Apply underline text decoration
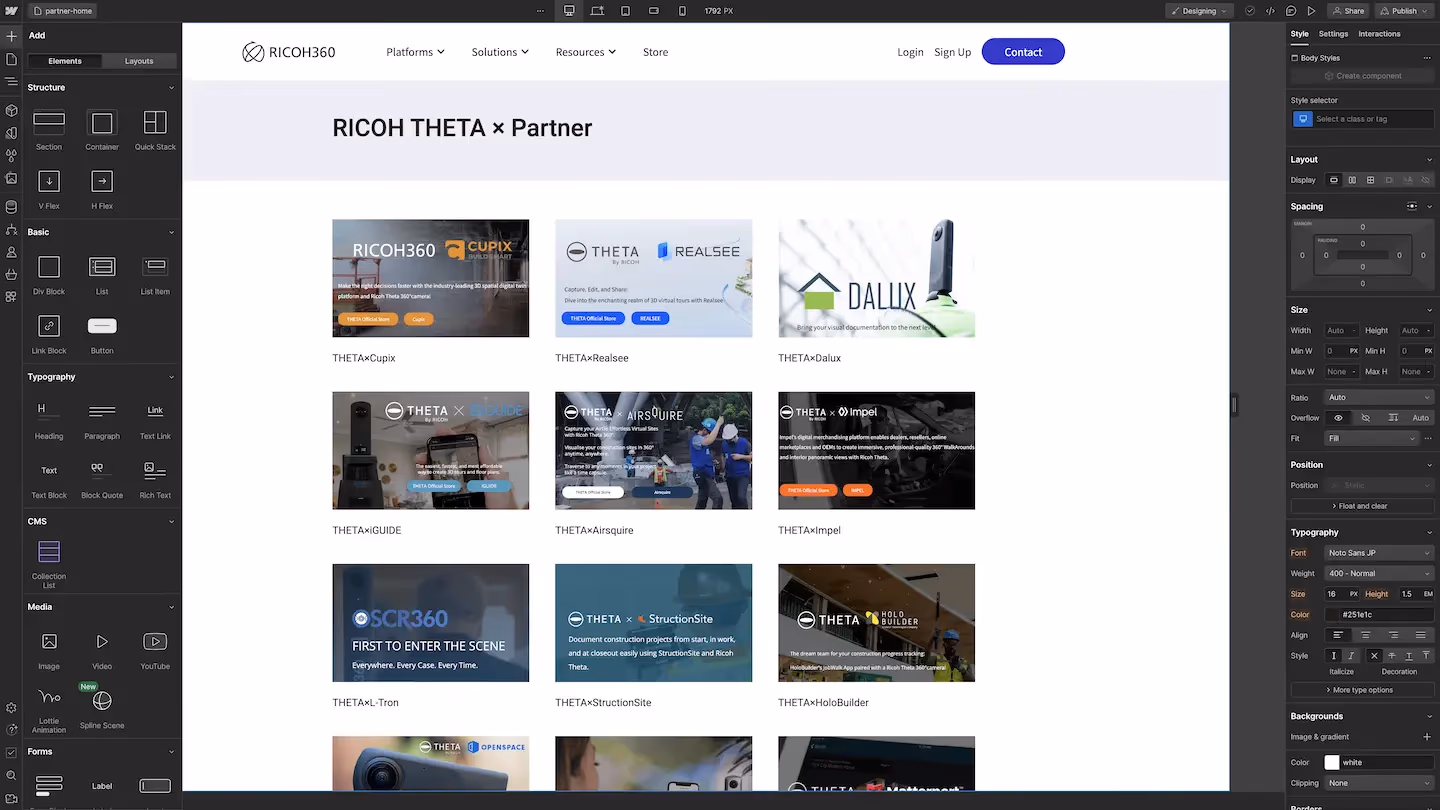1440x810 pixels. pos(1409,656)
